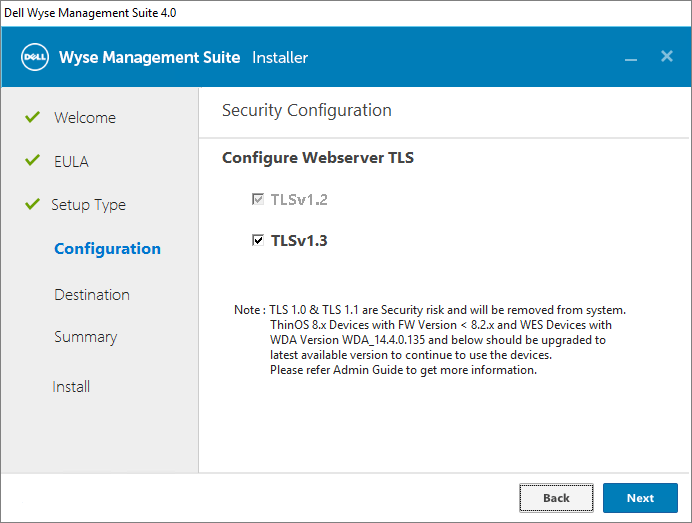Select the Install step
692x523 pixels.
71,387
